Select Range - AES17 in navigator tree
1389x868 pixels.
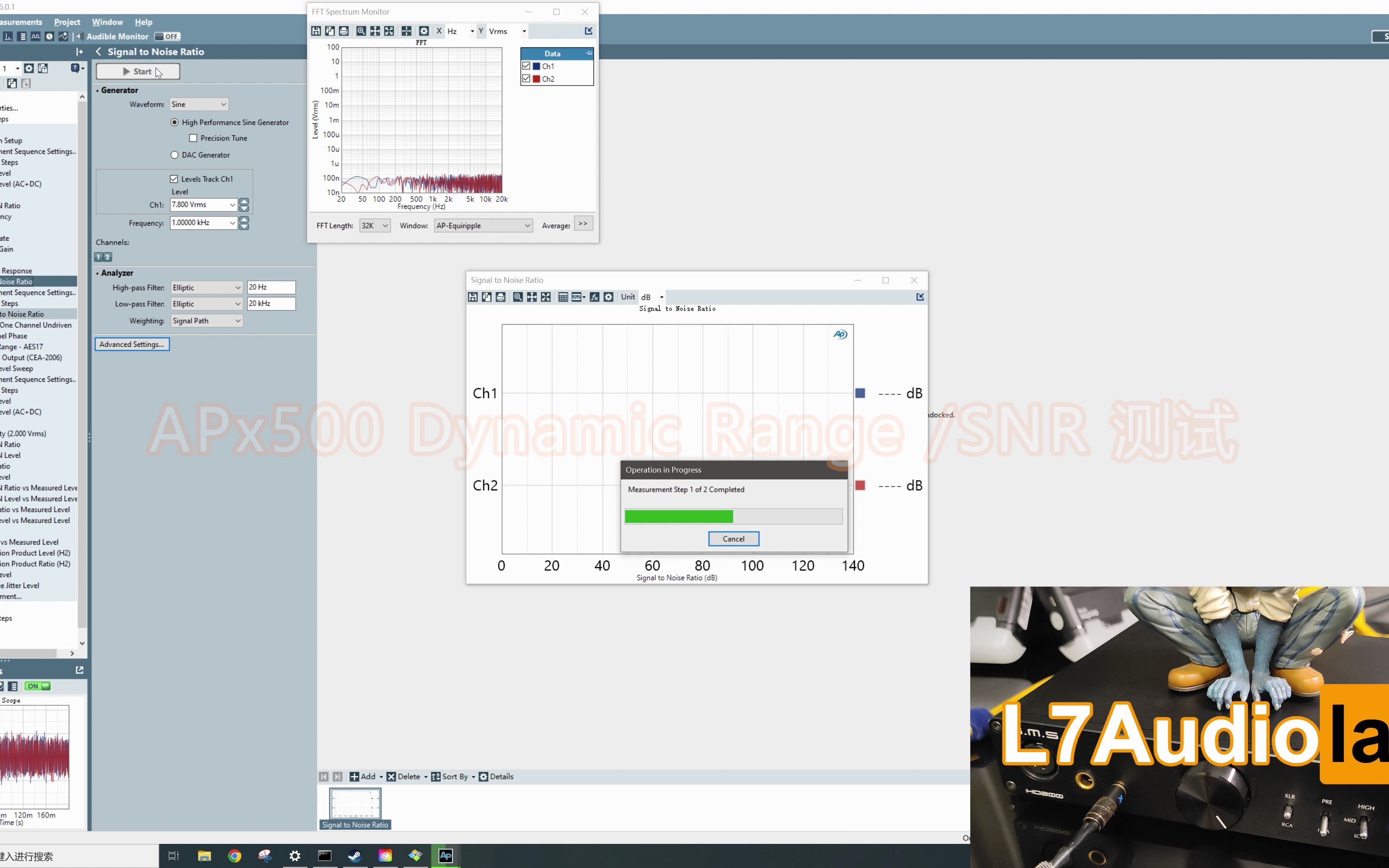[21, 347]
